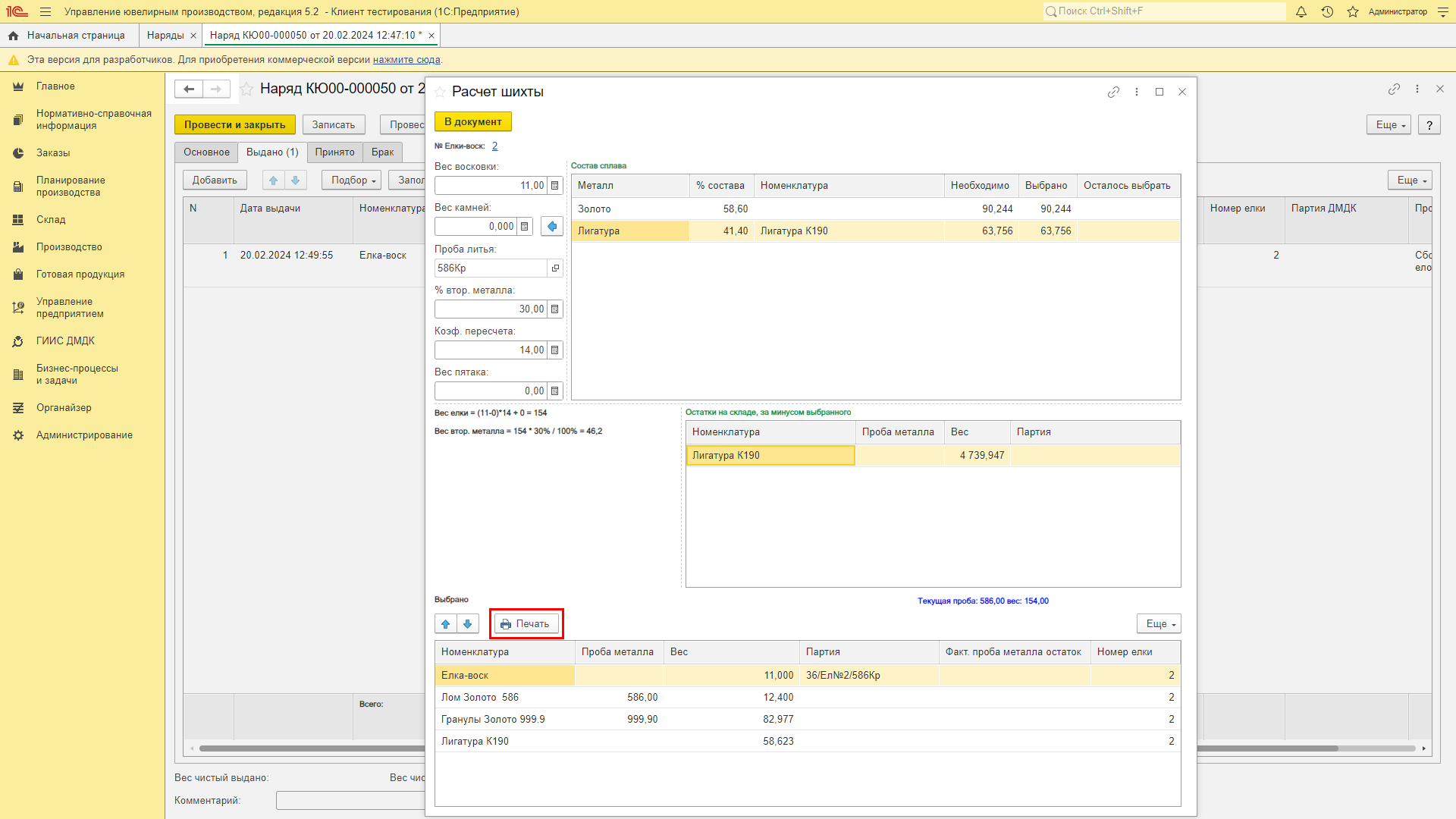The height and width of the screenshot is (819, 1456).
Task: Switch to Принято tab
Action: [x=334, y=152]
